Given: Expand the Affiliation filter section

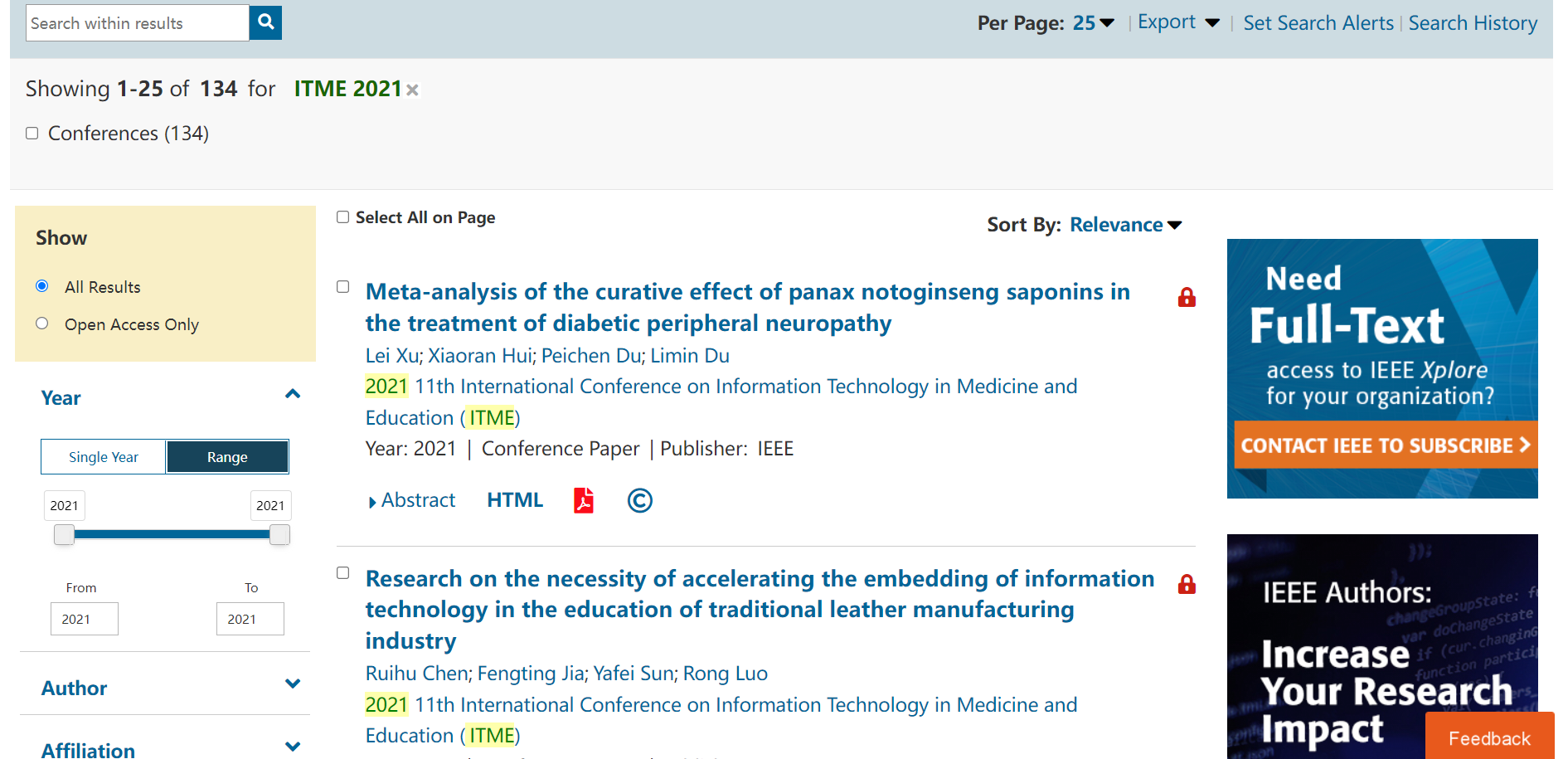Looking at the screenshot, I should (293, 747).
